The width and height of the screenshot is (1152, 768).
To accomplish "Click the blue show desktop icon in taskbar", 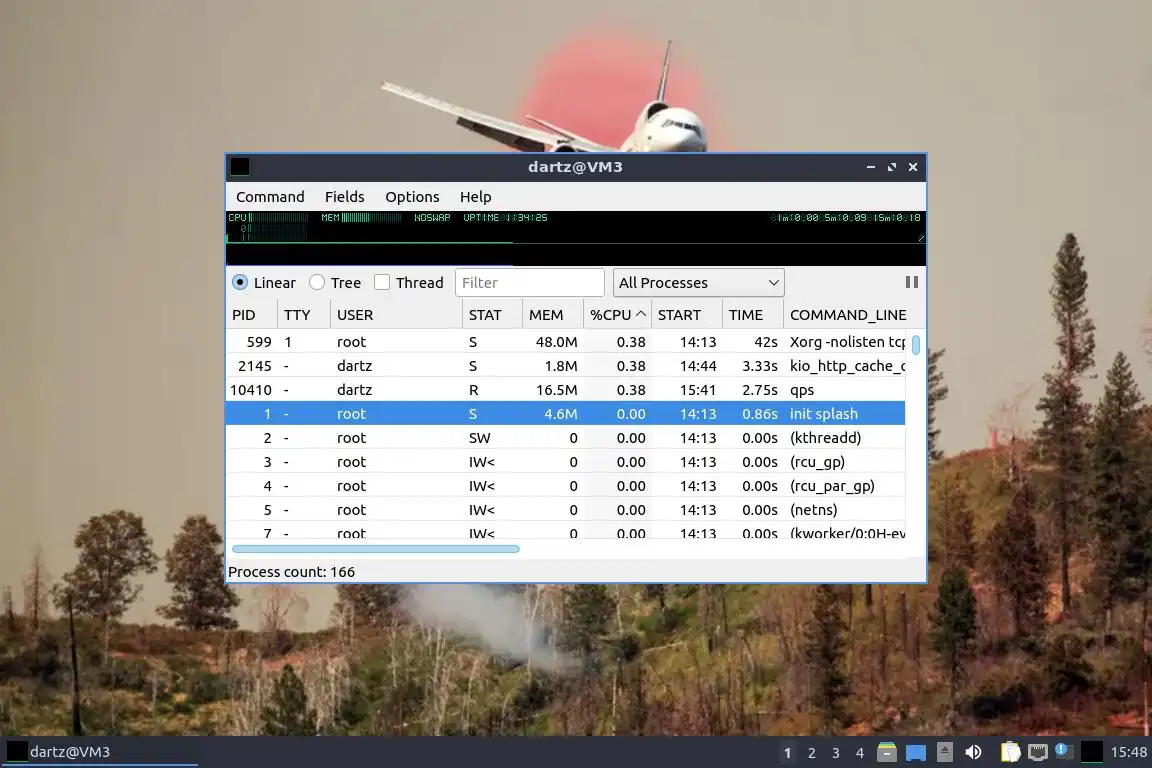I will pos(915,753).
